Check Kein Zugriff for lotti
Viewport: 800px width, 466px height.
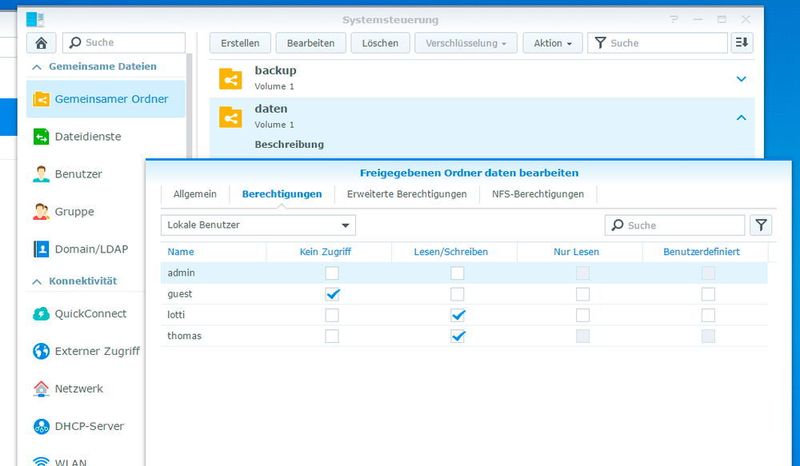point(332,315)
